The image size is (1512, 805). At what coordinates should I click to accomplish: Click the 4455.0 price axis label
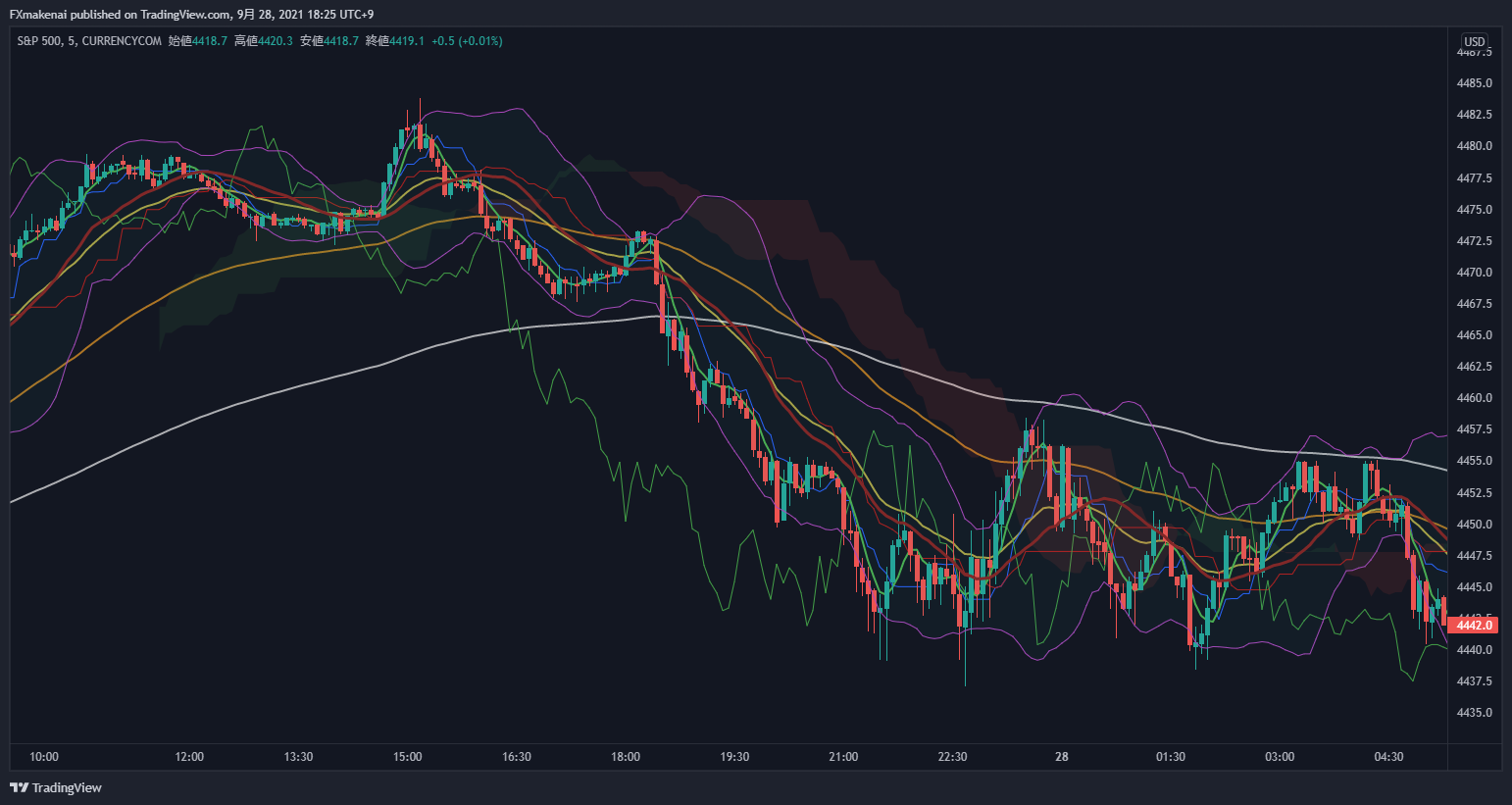[x=1474, y=461]
